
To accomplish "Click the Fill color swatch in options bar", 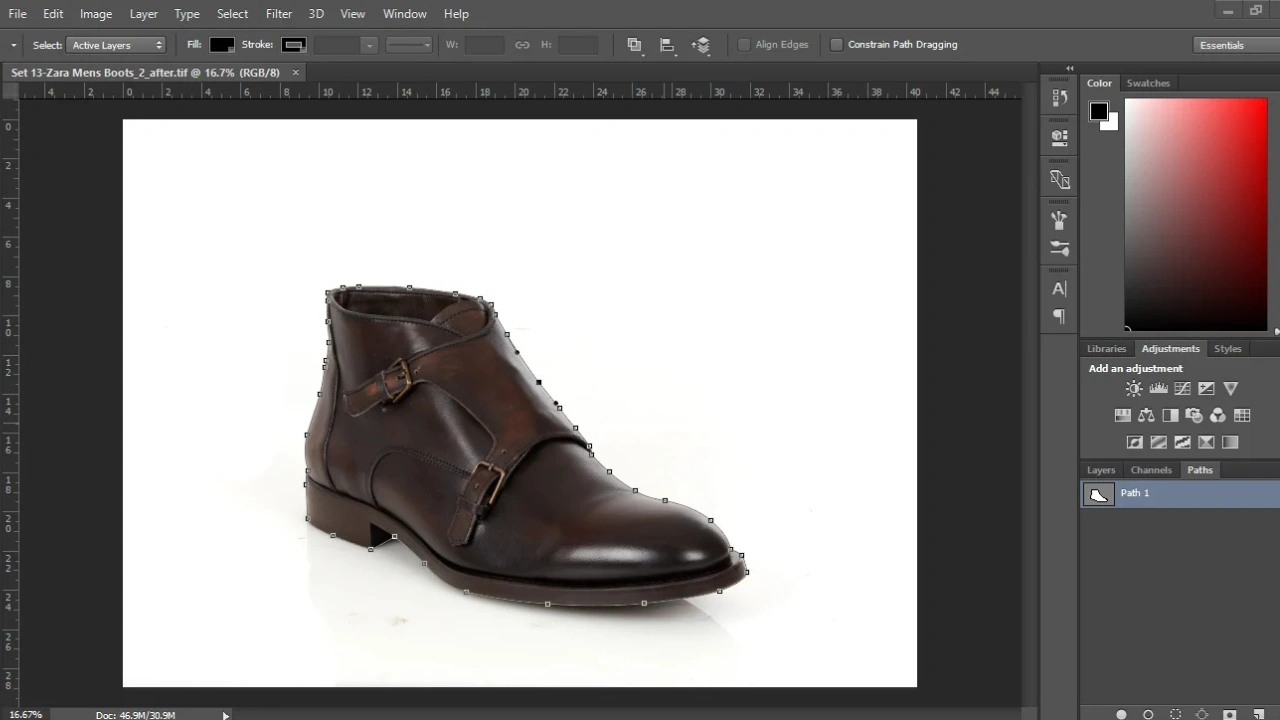I will 222,45.
